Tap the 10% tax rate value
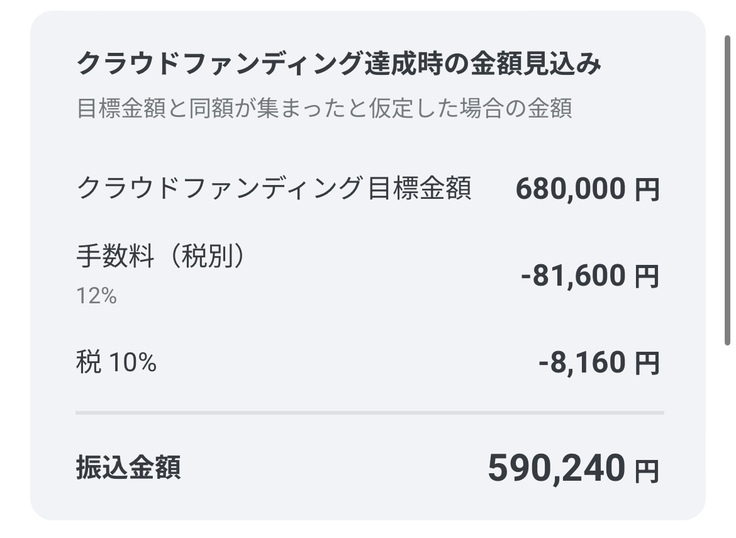This screenshot has height=538, width=736. (x=132, y=362)
